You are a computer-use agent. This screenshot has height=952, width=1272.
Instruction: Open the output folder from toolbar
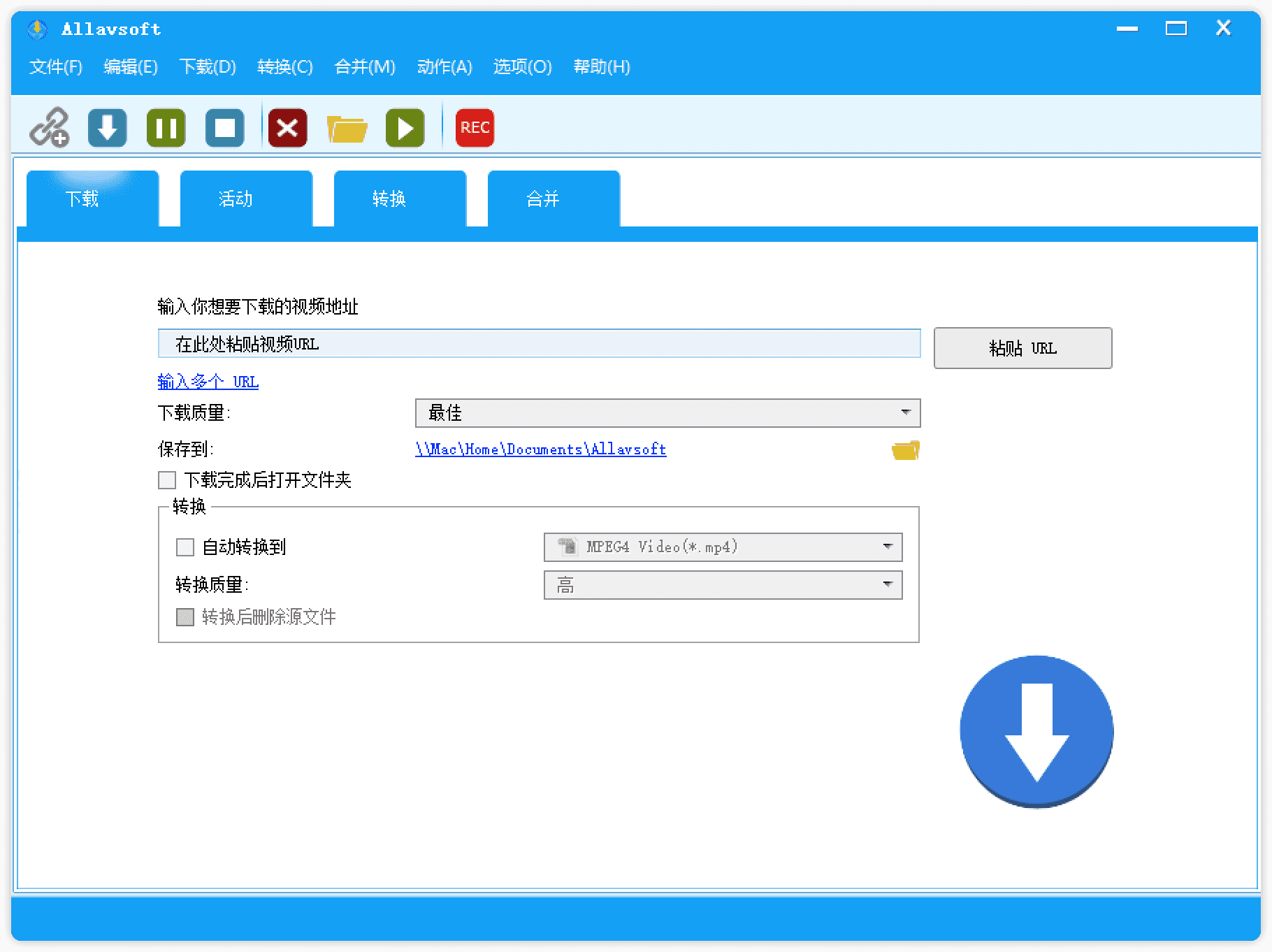347,129
